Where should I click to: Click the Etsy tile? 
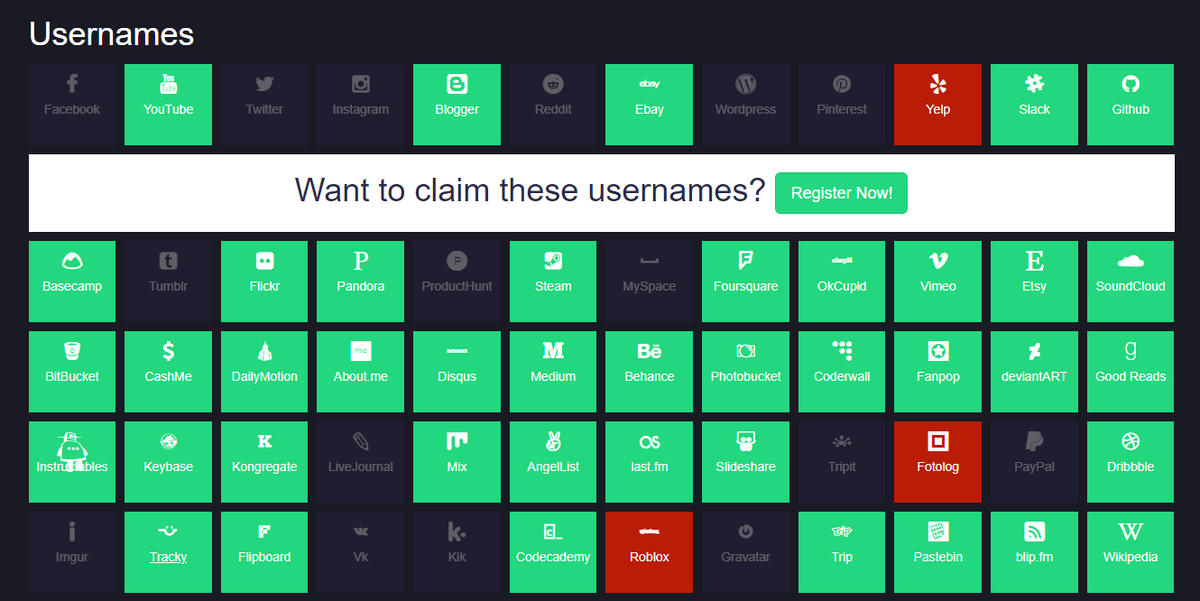pos(1034,281)
